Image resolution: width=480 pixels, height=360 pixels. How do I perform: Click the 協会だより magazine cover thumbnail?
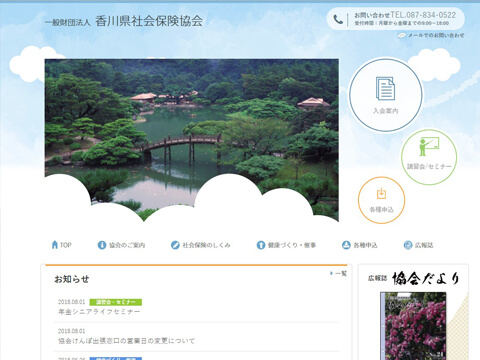tap(413, 326)
